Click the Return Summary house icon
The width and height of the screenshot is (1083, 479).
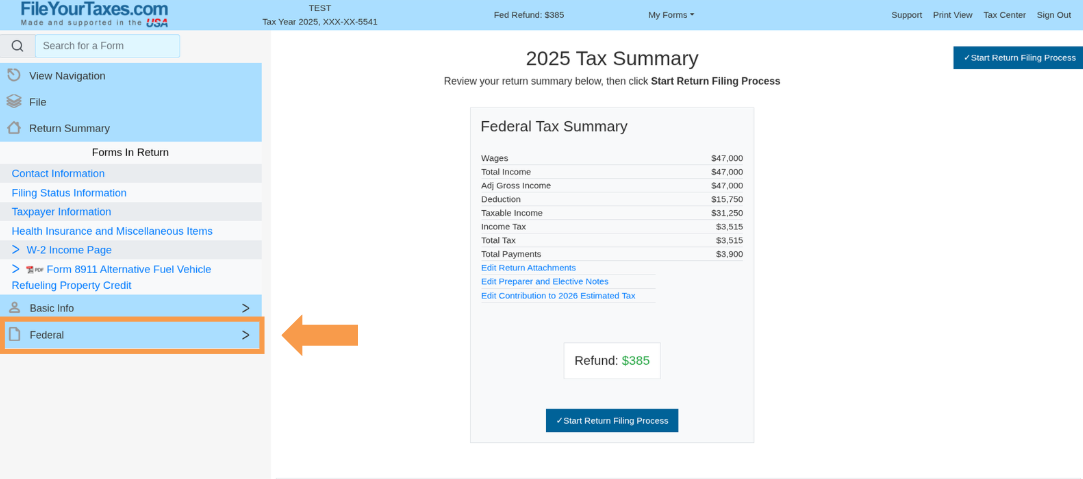[x=14, y=128]
